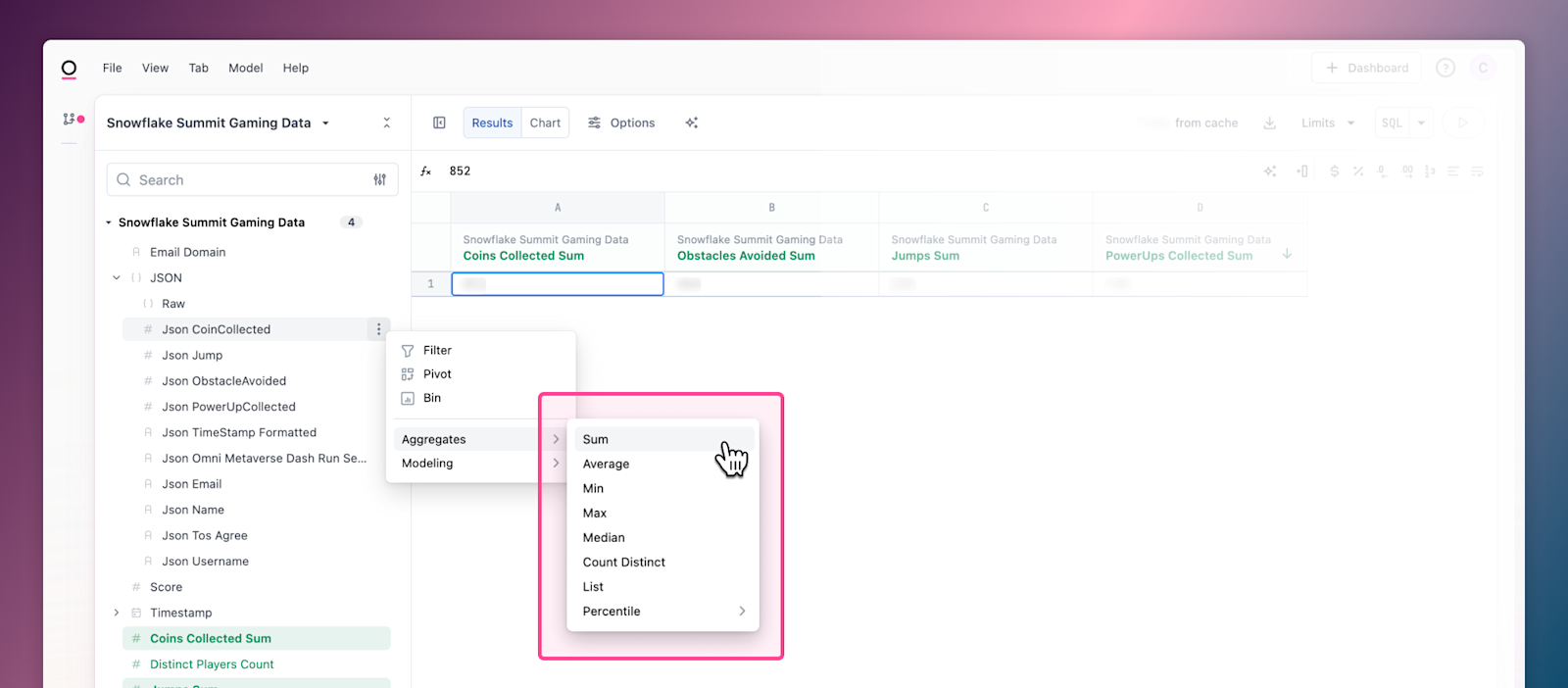Screen dimensions: 1568x688
Task: Apply currency dollar format icon
Action: 1334,172
